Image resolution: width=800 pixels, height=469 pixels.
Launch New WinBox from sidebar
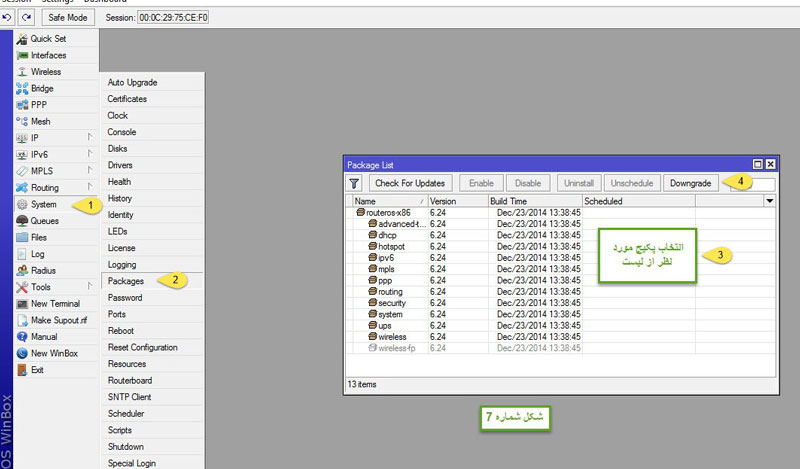56,353
